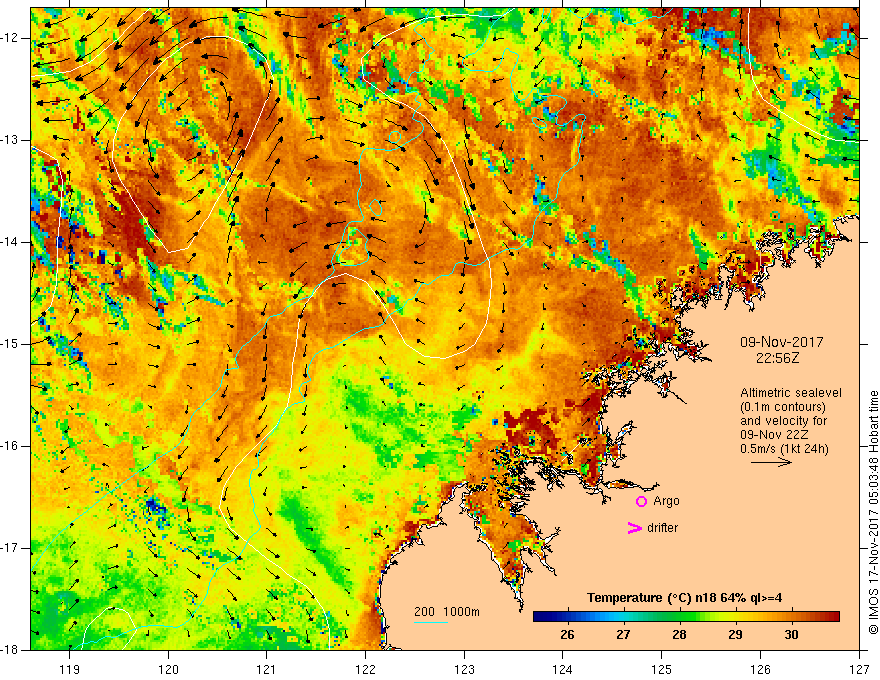Click the longitude axis label '124'
This screenshot has height=680, width=880.
[x=563, y=669]
